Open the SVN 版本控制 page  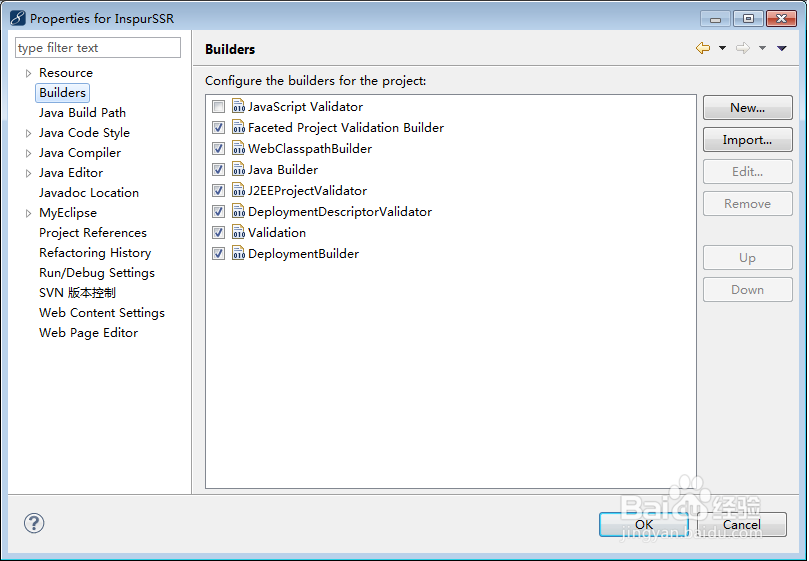(x=77, y=293)
